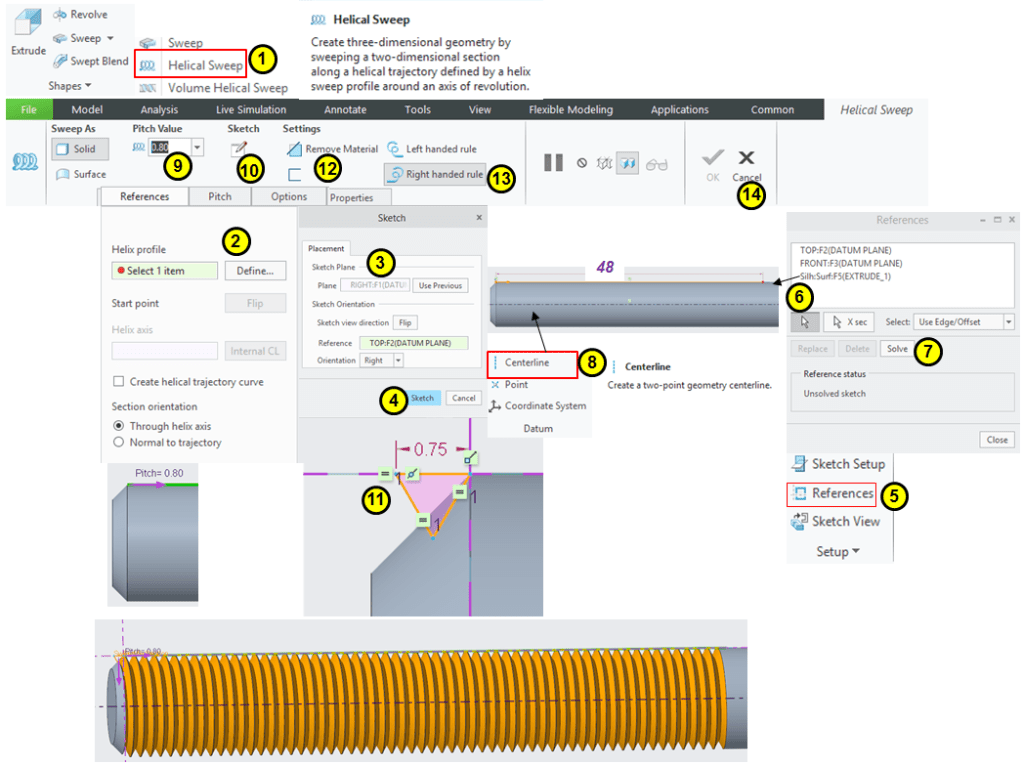
Task: Pause the feature with pause icon
Action: [553, 162]
